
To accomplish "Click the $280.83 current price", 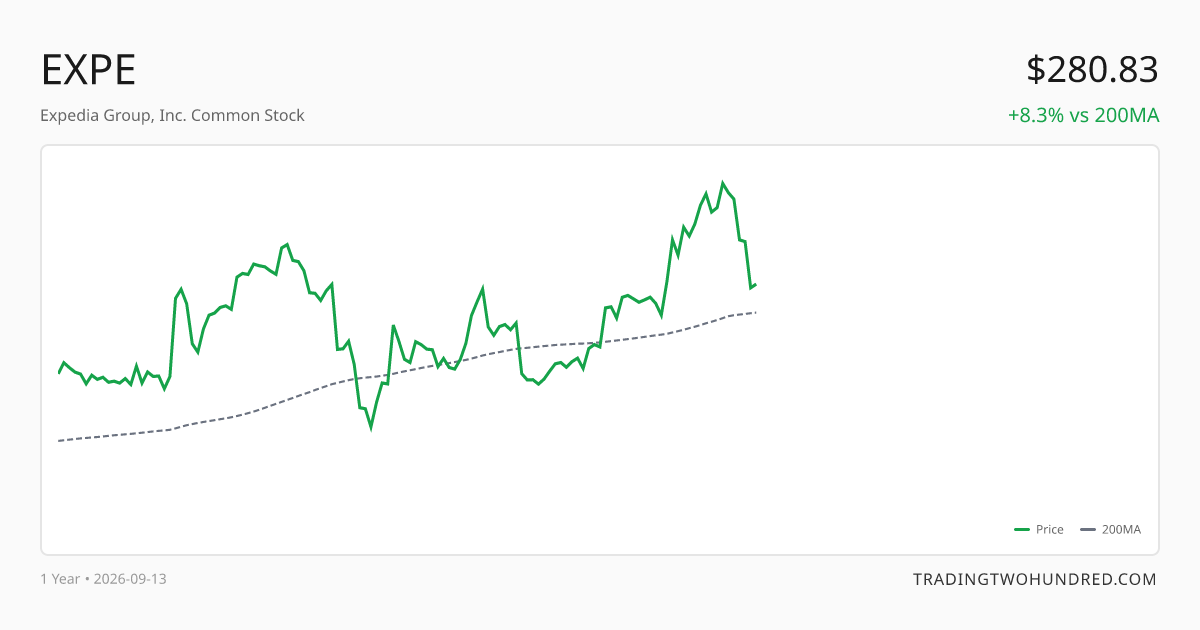I will tap(1092, 70).
